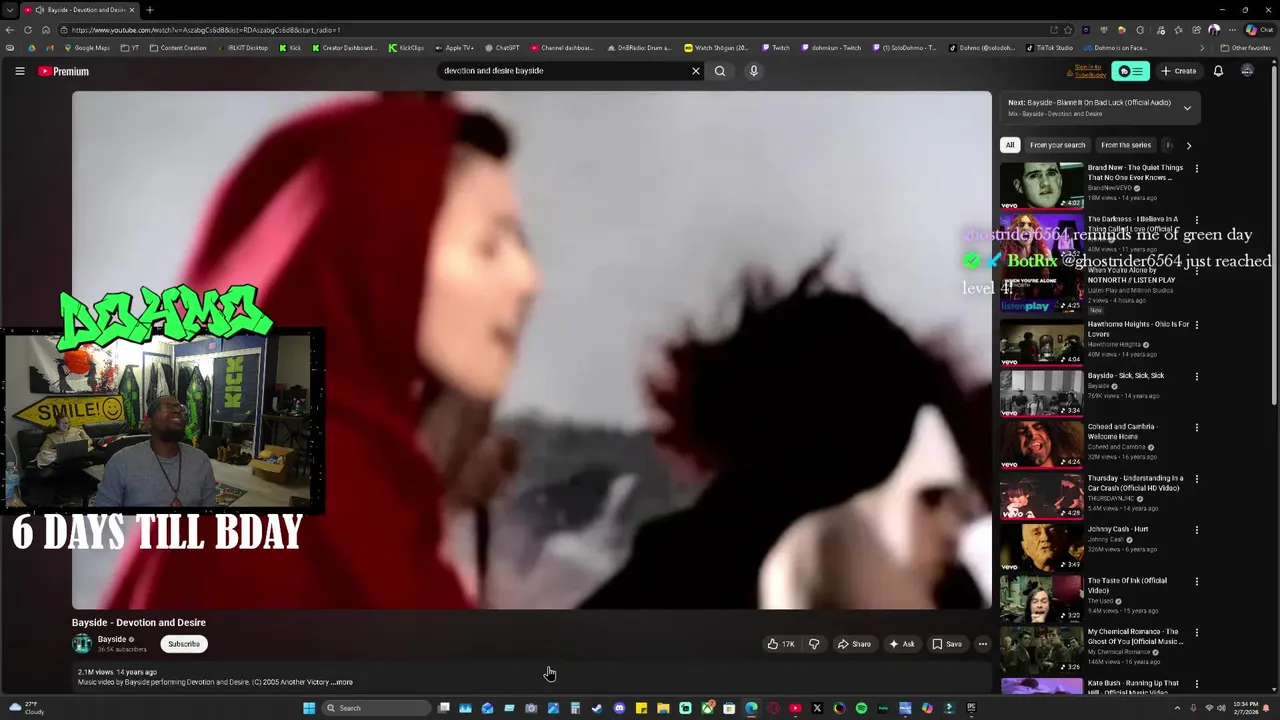Screen dimensions: 1280x720
Task: Open the Creator Dashboard bookmark
Action: pos(345,48)
